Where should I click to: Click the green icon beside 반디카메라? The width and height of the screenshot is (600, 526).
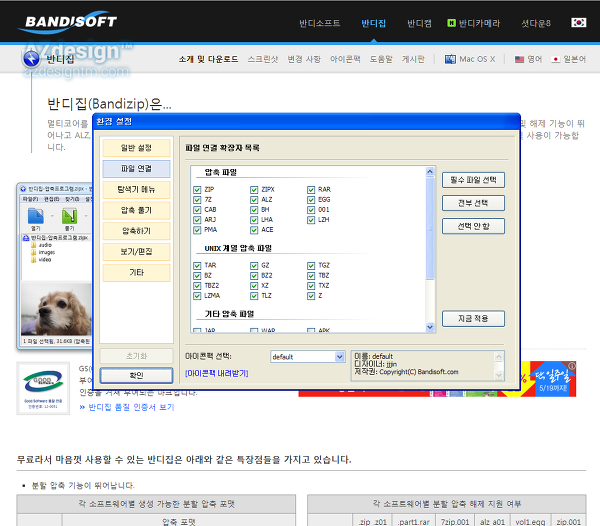[451, 23]
